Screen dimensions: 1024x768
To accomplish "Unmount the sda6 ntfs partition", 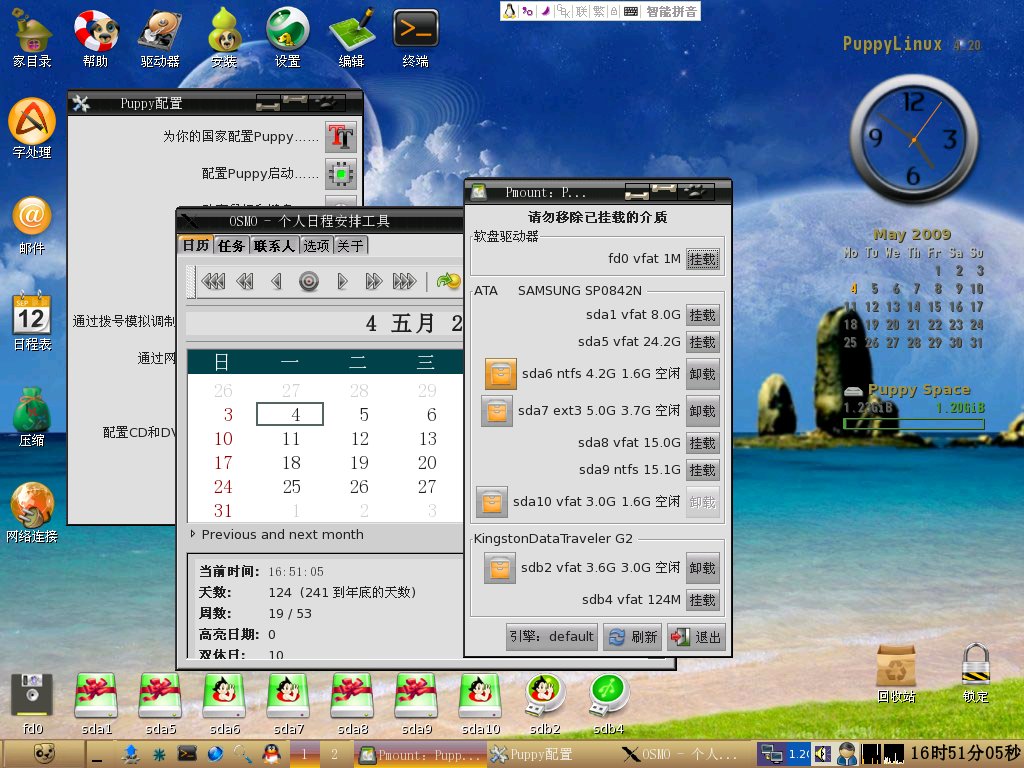I will 703,374.
